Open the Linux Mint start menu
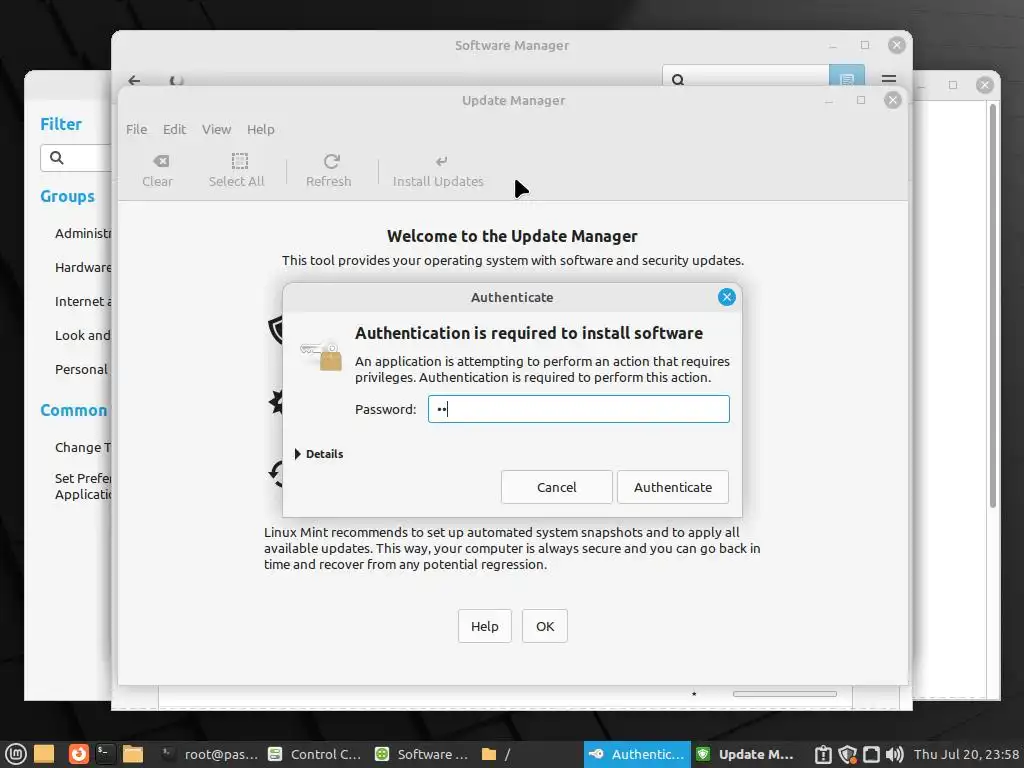The width and height of the screenshot is (1024, 768). coord(15,754)
